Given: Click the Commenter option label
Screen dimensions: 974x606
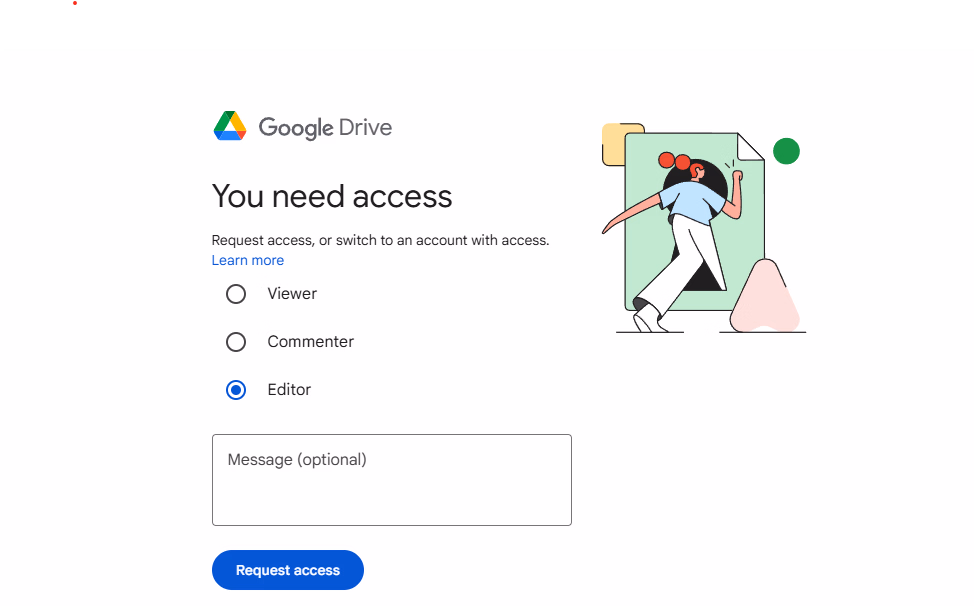Looking at the screenshot, I should 310,342.
